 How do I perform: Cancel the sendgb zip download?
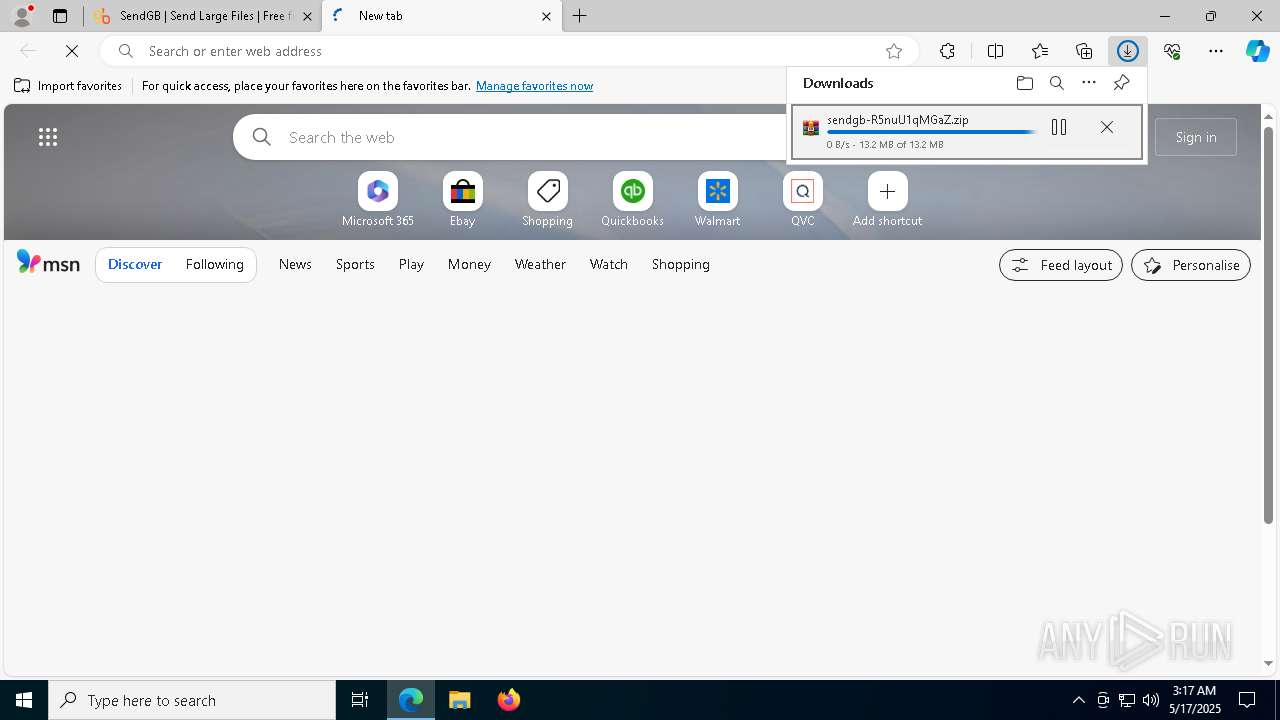point(1106,127)
